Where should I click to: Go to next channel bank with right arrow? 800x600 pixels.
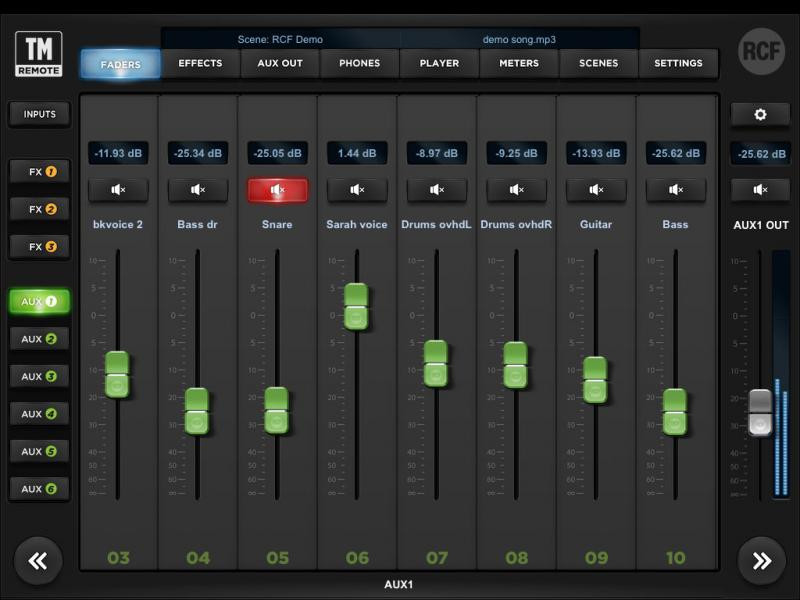click(762, 561)
